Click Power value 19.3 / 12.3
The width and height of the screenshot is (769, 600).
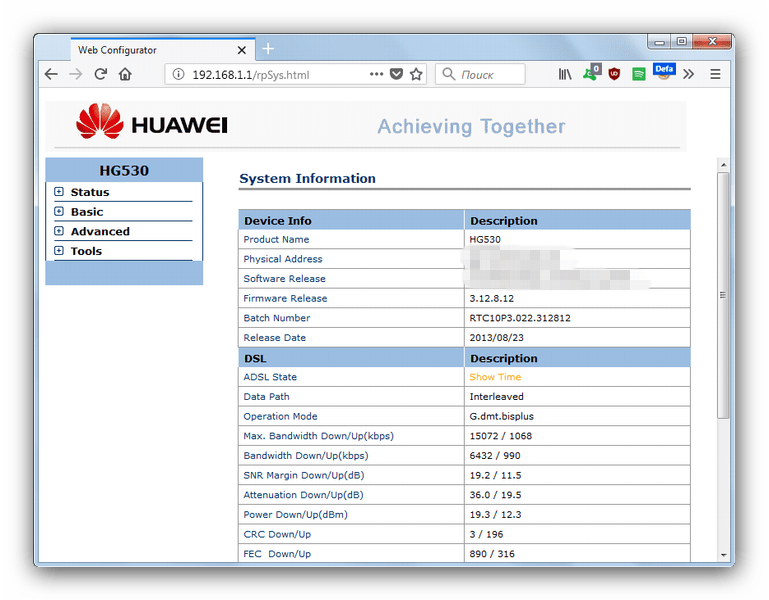495,514
